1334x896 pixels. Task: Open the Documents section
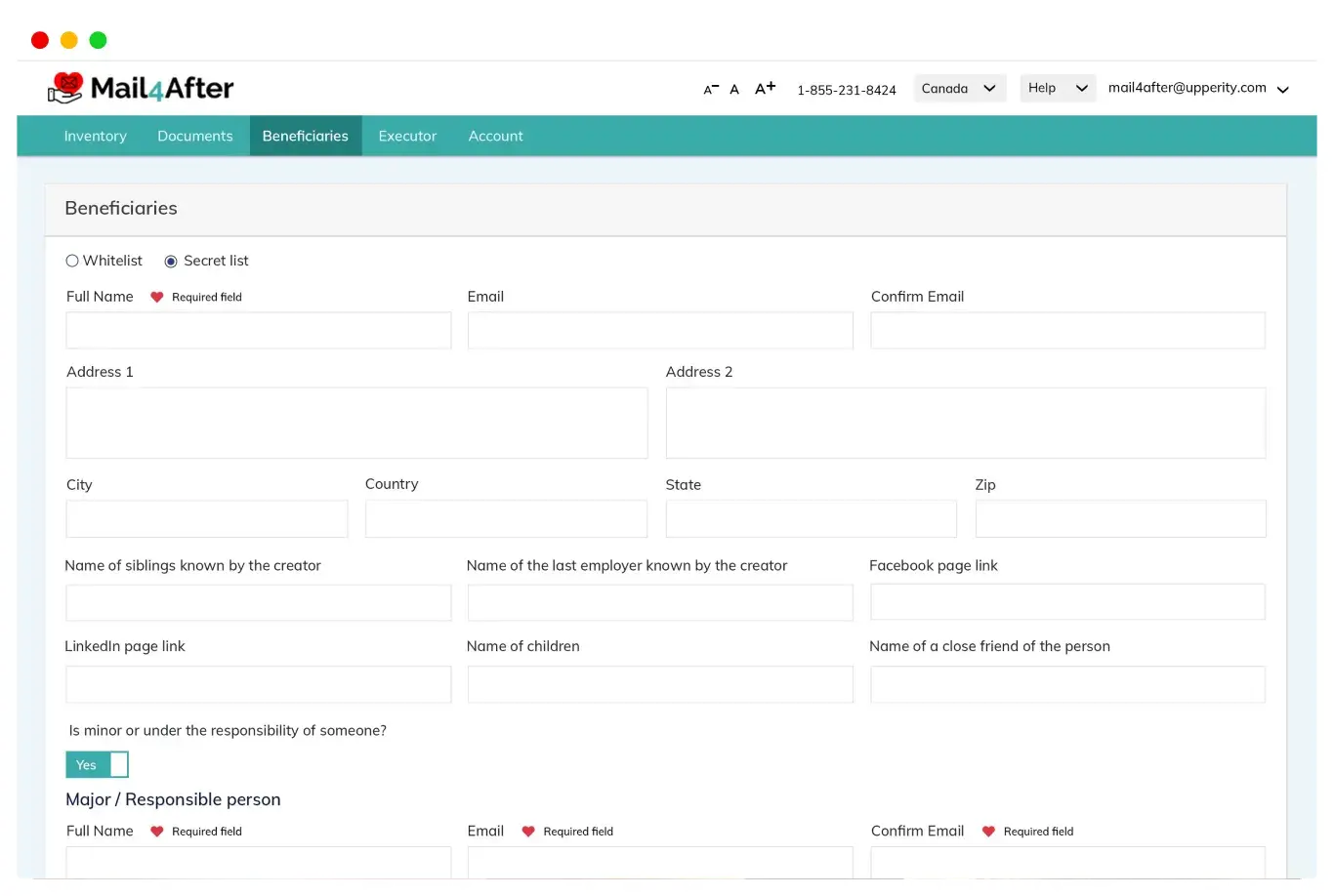click(x=195, y=136)
